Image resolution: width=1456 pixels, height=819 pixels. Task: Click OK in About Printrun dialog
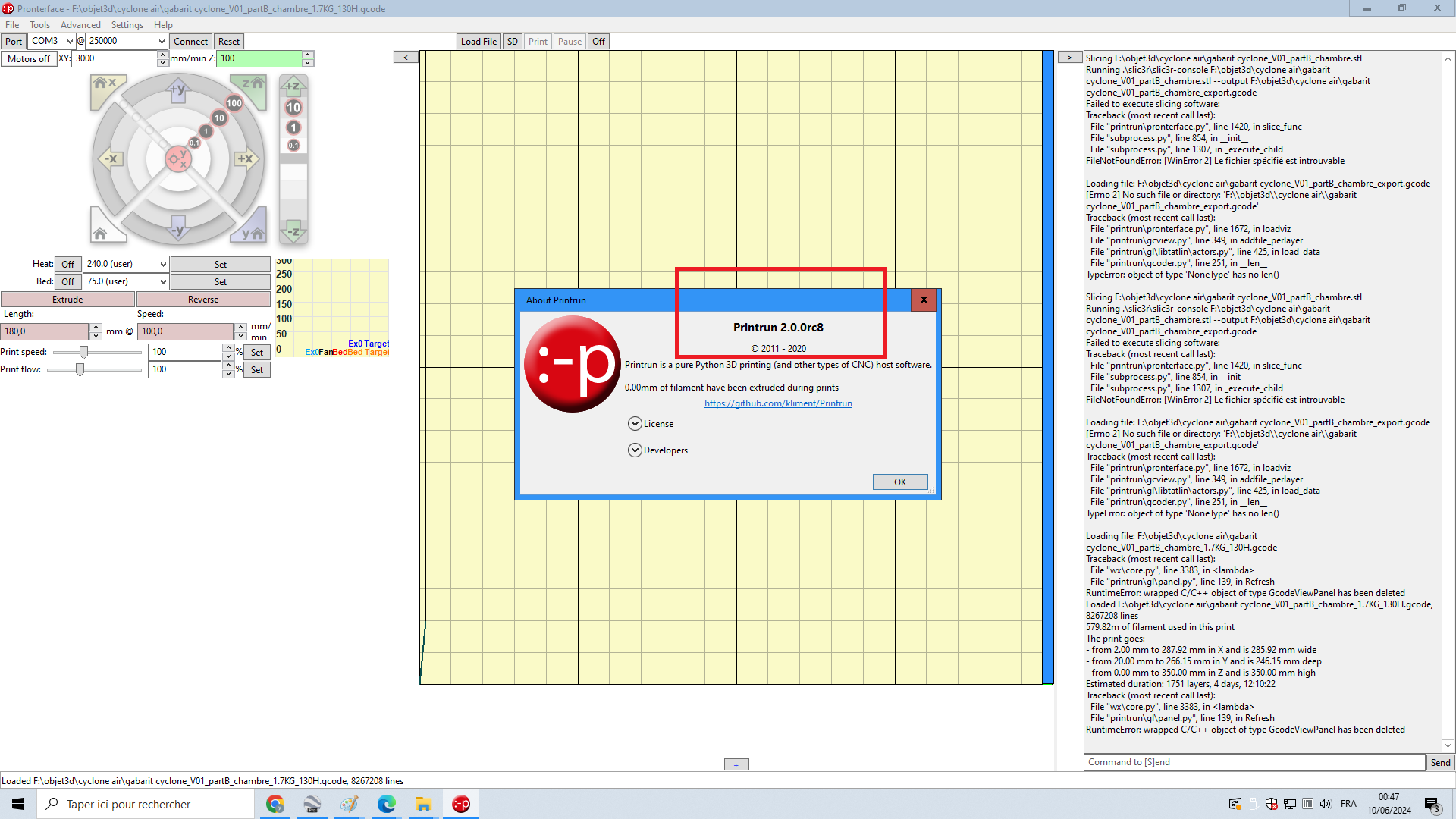point(899,482)
